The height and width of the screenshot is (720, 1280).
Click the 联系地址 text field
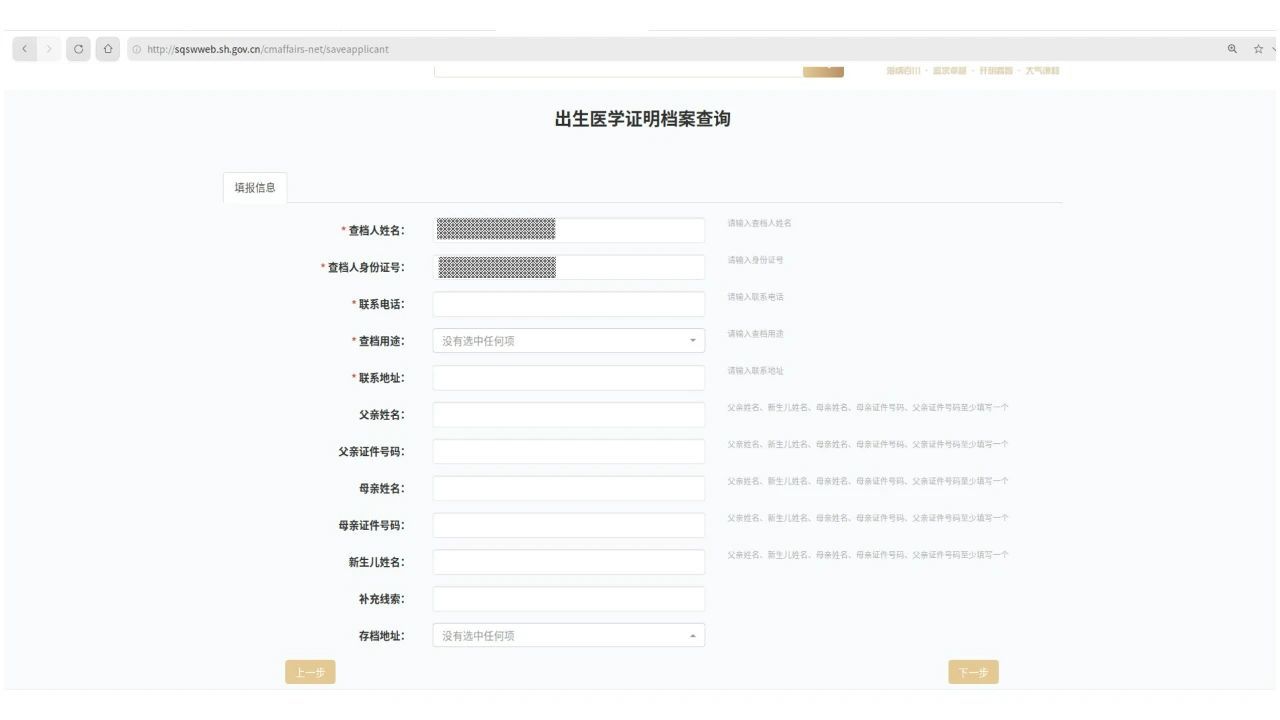[568, 378]
